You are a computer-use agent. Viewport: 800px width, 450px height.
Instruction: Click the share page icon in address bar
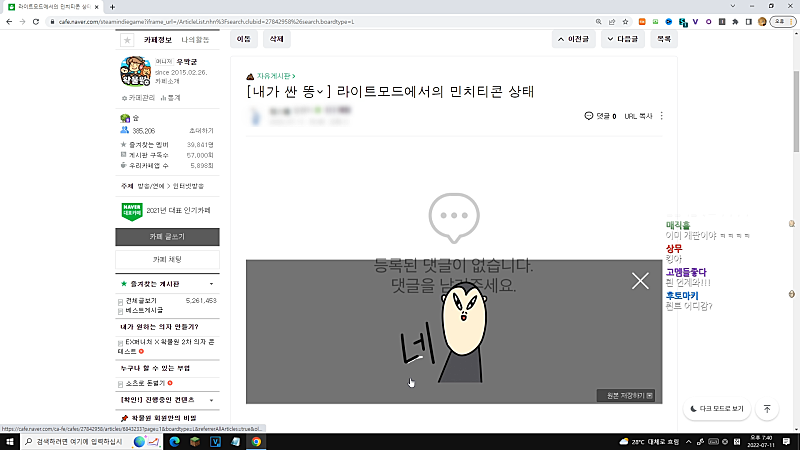[x=612, y=21]
